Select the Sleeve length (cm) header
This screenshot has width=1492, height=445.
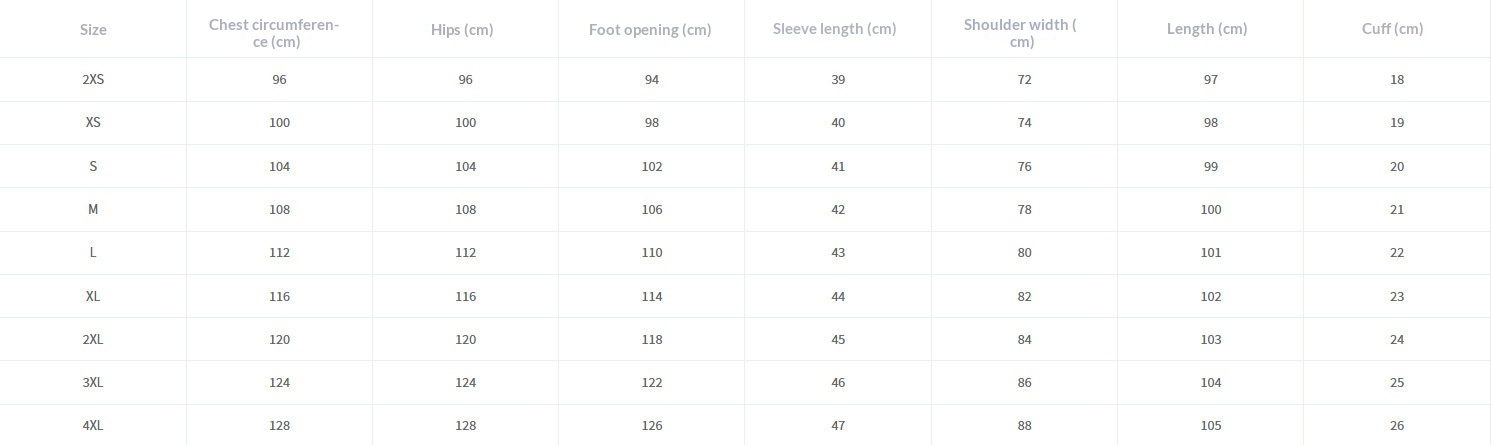coord(834,29)
